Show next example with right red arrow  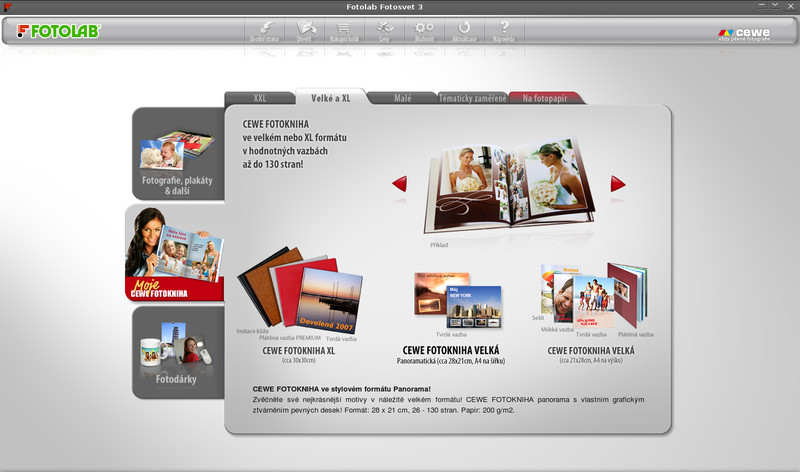618,183
